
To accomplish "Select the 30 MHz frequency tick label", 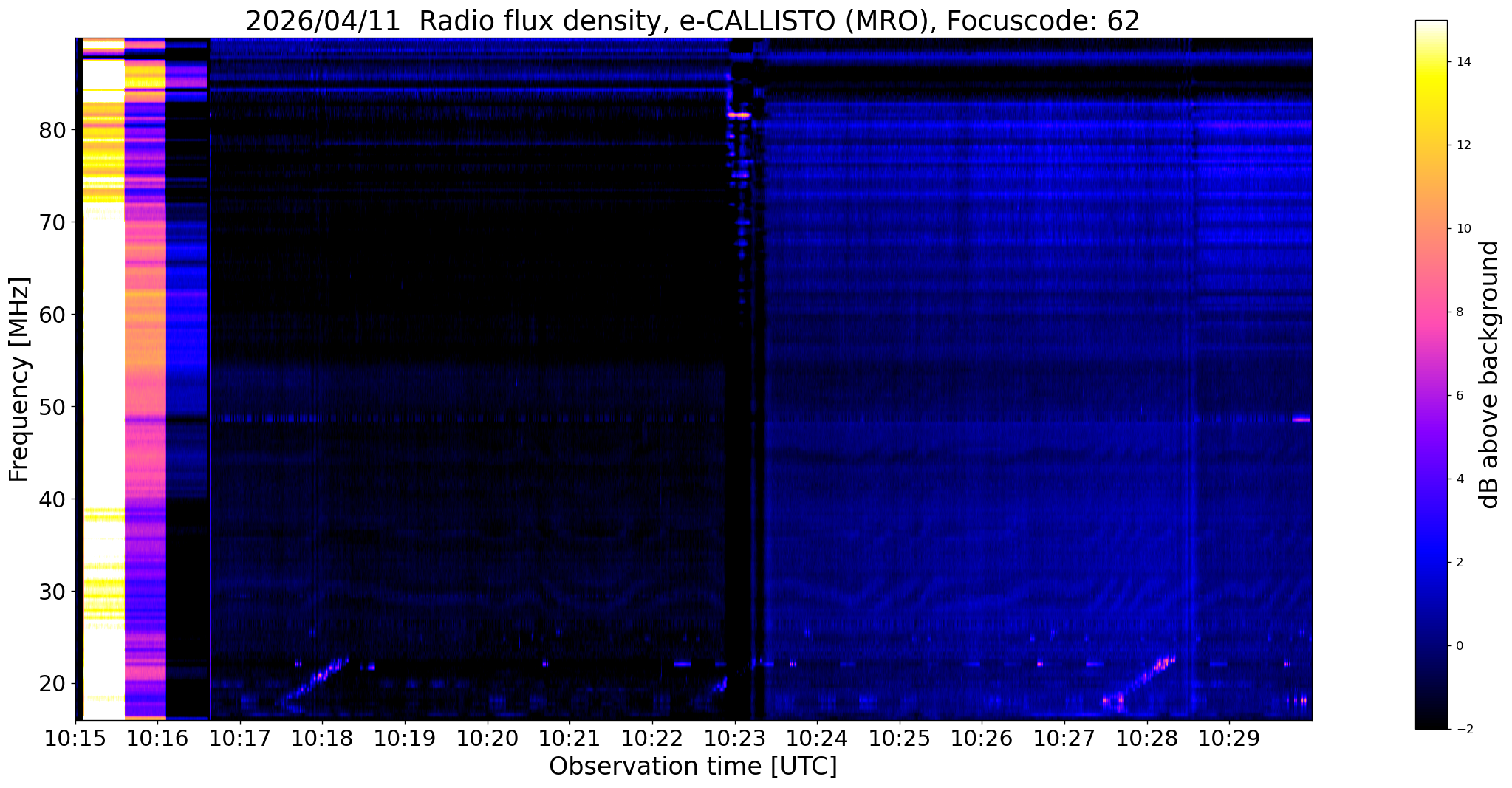I will [52, 592].
